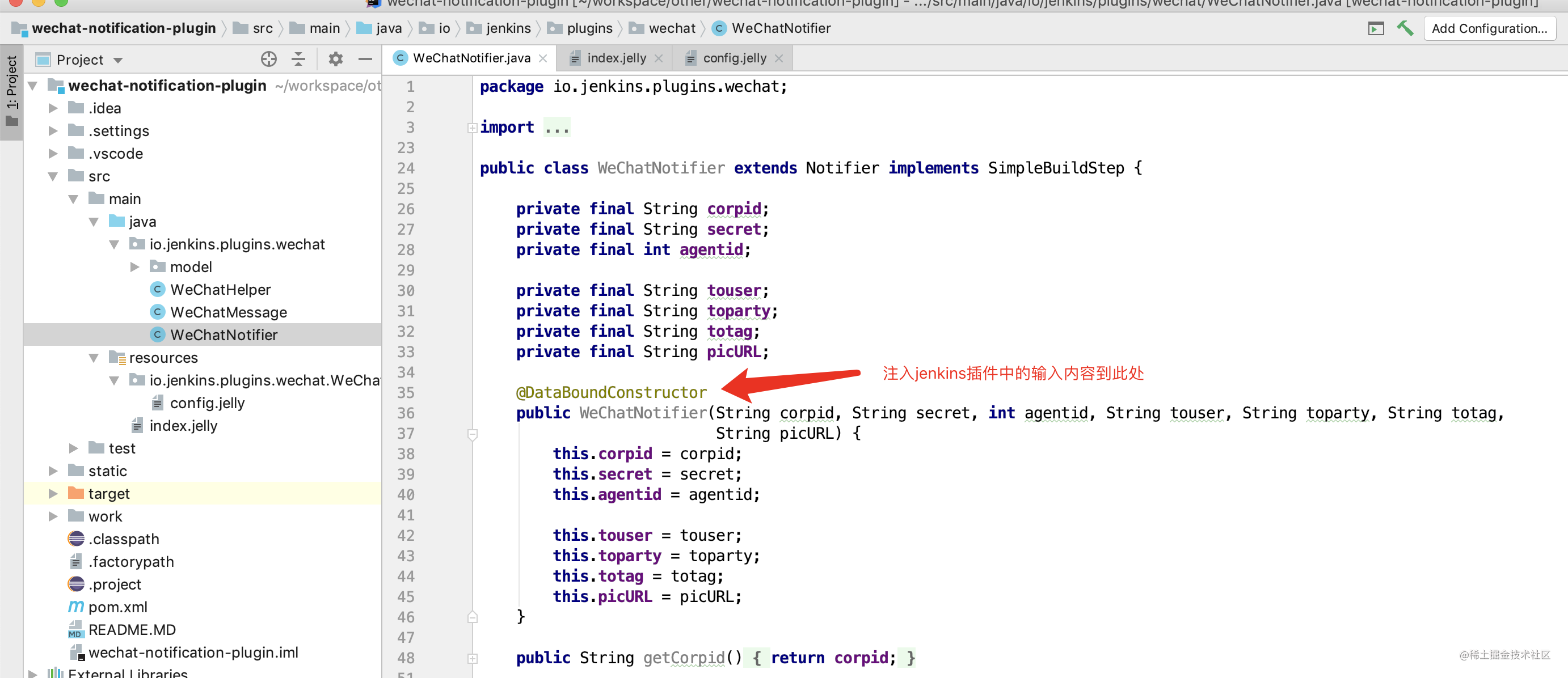Expand the static folder
The height and width of the screenshot is (678, 1568).
(x=53, y=471)
